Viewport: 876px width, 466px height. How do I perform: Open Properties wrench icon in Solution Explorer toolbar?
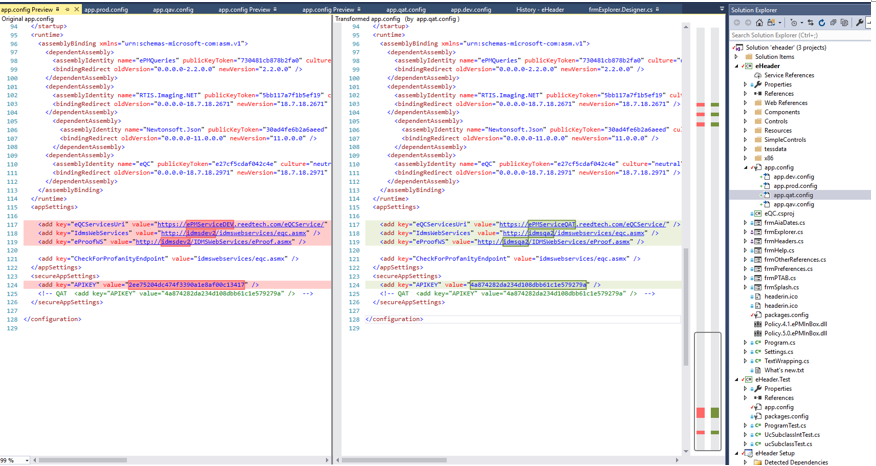tap(860, 22)
